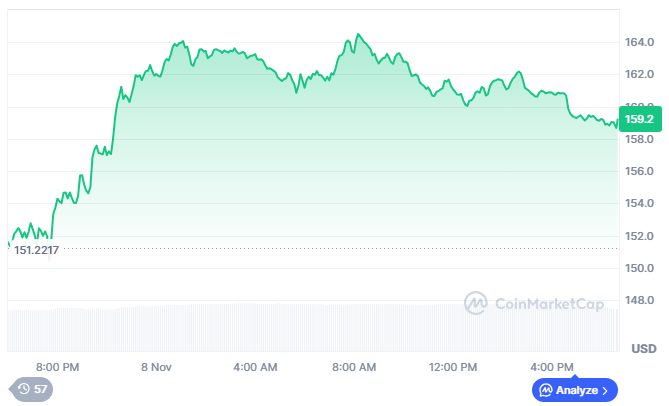The height and width of the screenshot is (406, 669).
Task: Click the 164.0 price axis label
Action: (x=639, y=42)
